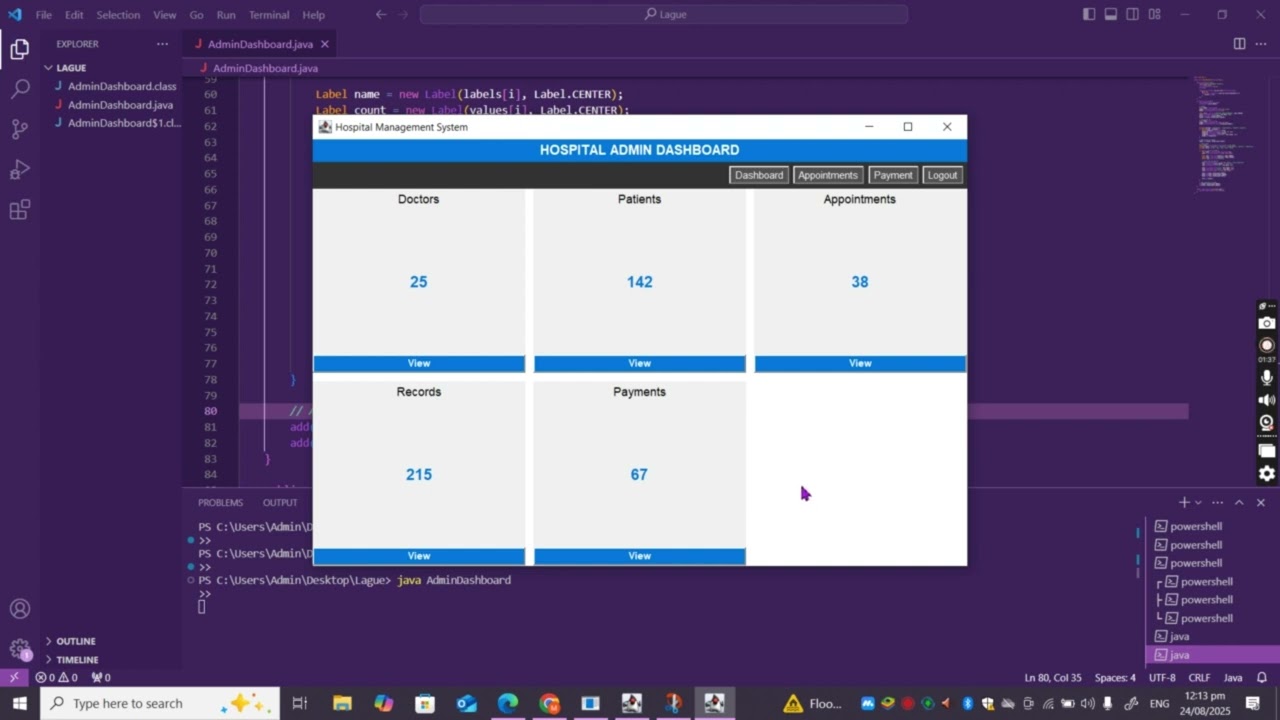Open Run and Debug view

coord(19,169)
